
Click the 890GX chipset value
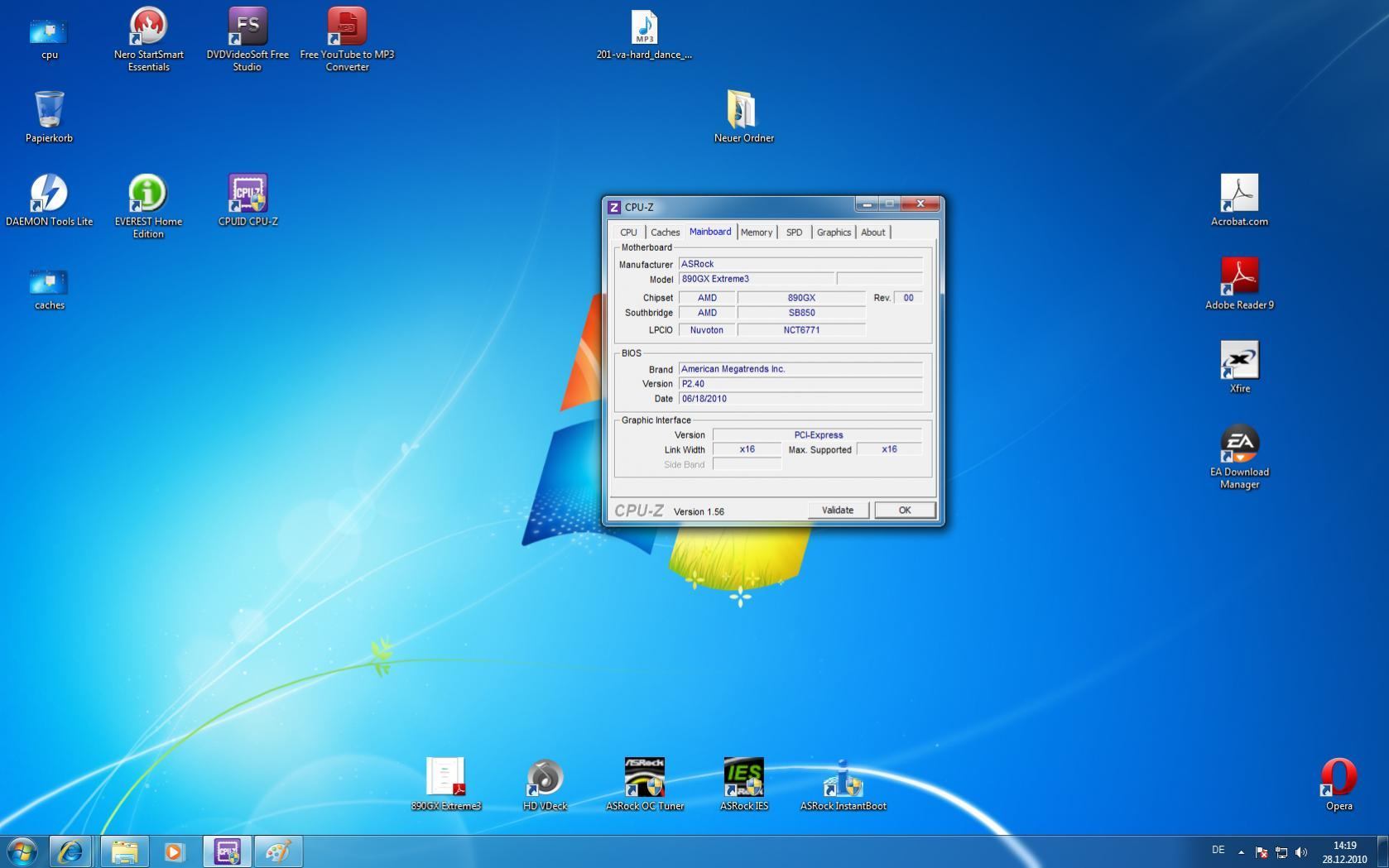tap(801, 298)
